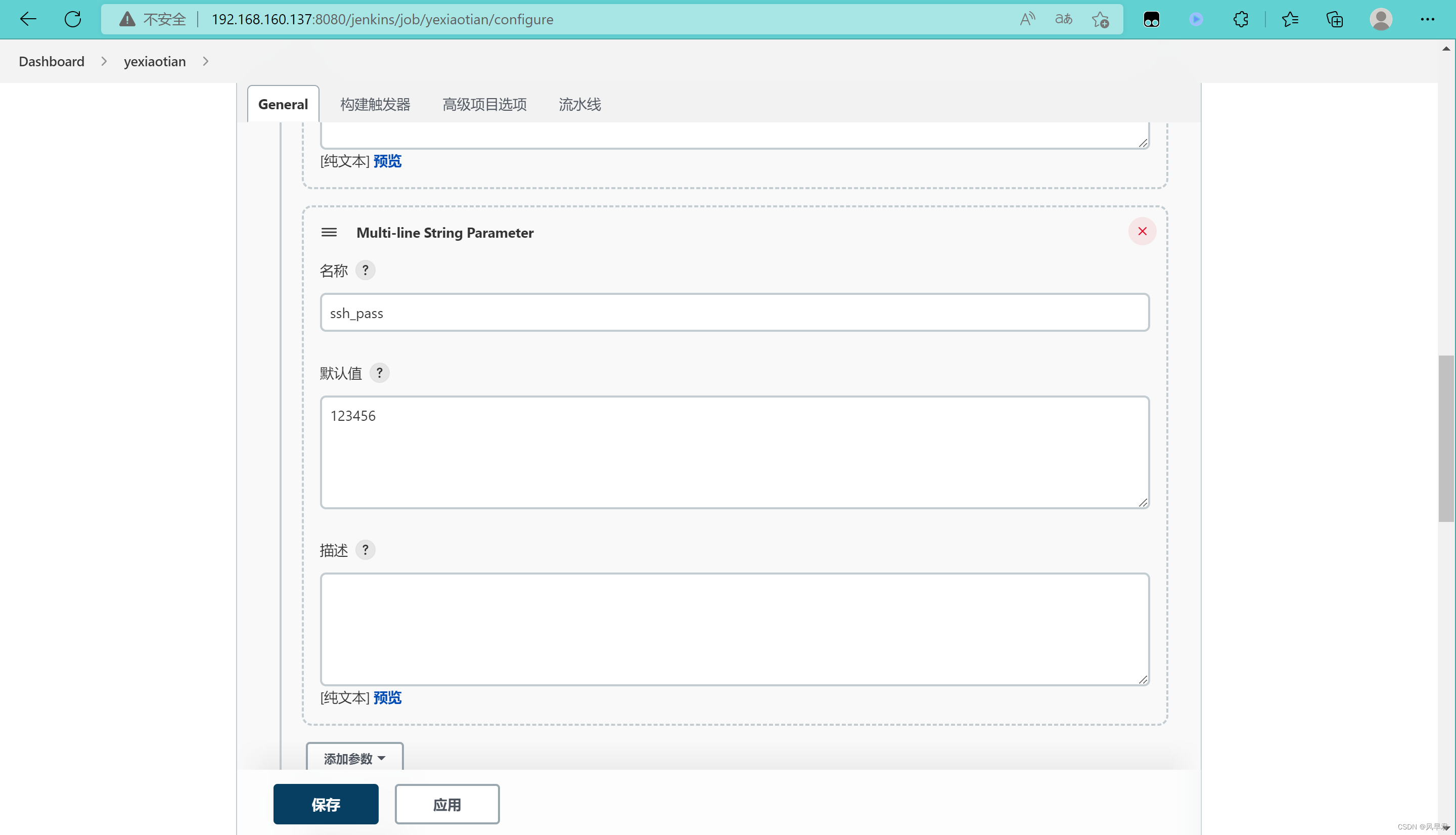The width and height of the screenshot is (1456, 835).
Task: Open the extensions puzzle icon
Action: (x=1241, y=19)
